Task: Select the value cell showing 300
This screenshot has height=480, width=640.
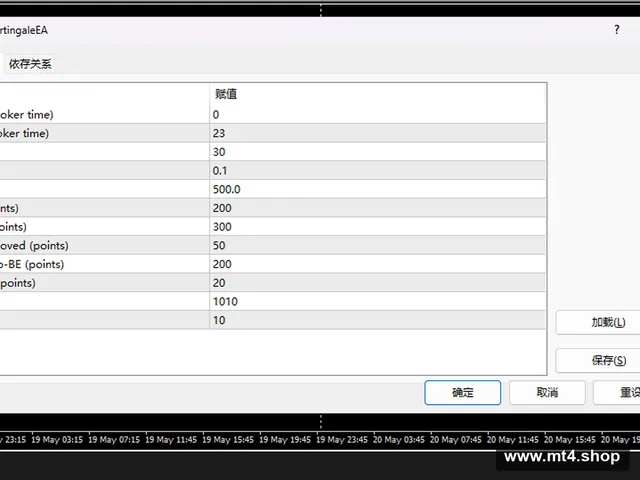Action: click(378, 227)
